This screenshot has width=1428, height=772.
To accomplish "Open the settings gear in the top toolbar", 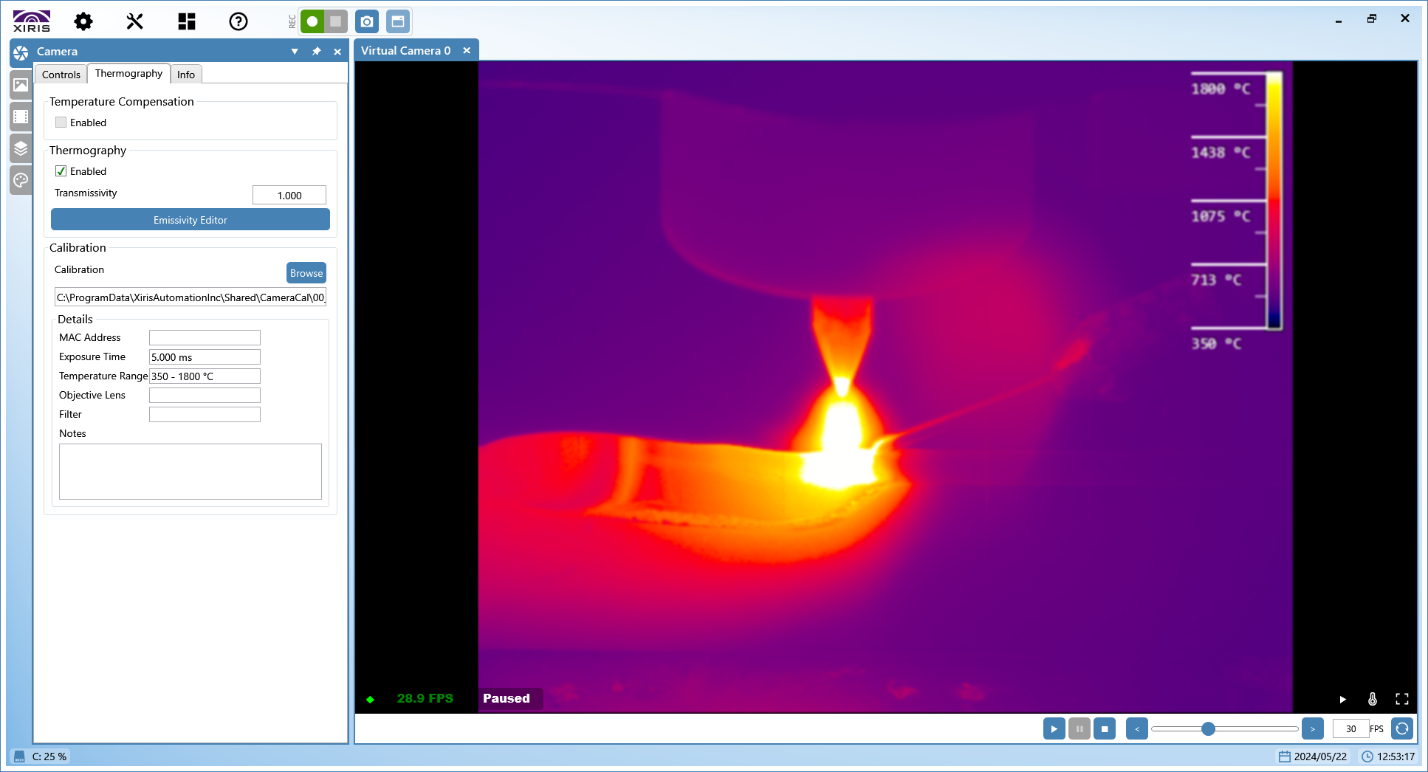I will click(84, 21).
